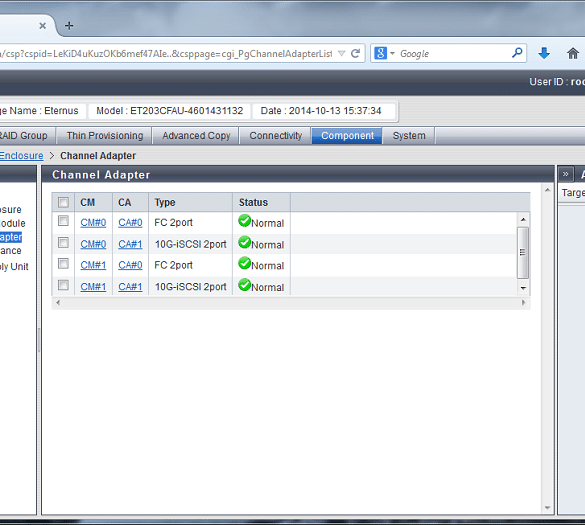Select the Power Supply Unit sidebar item

(14, 267)
